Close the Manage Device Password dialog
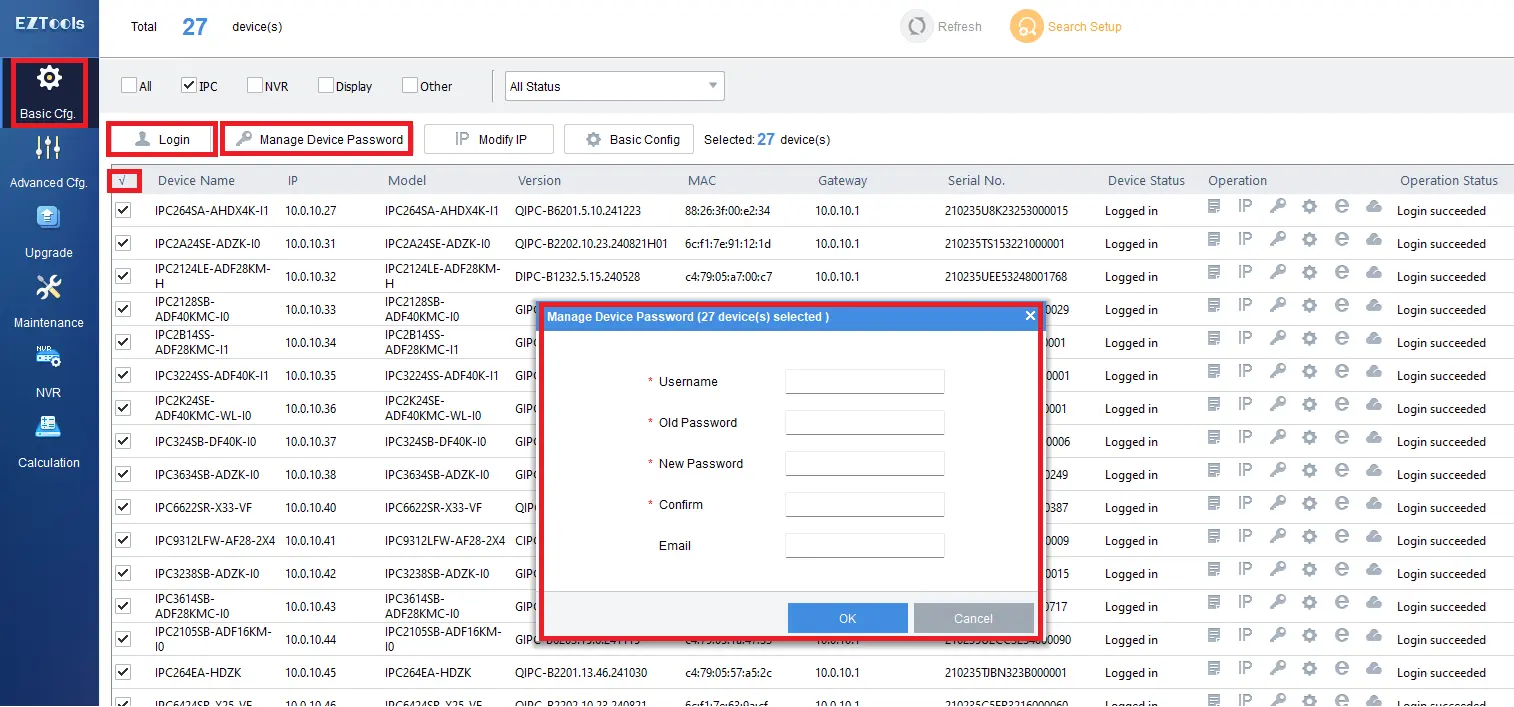 pyautogui.click(x=1030, y=316)
